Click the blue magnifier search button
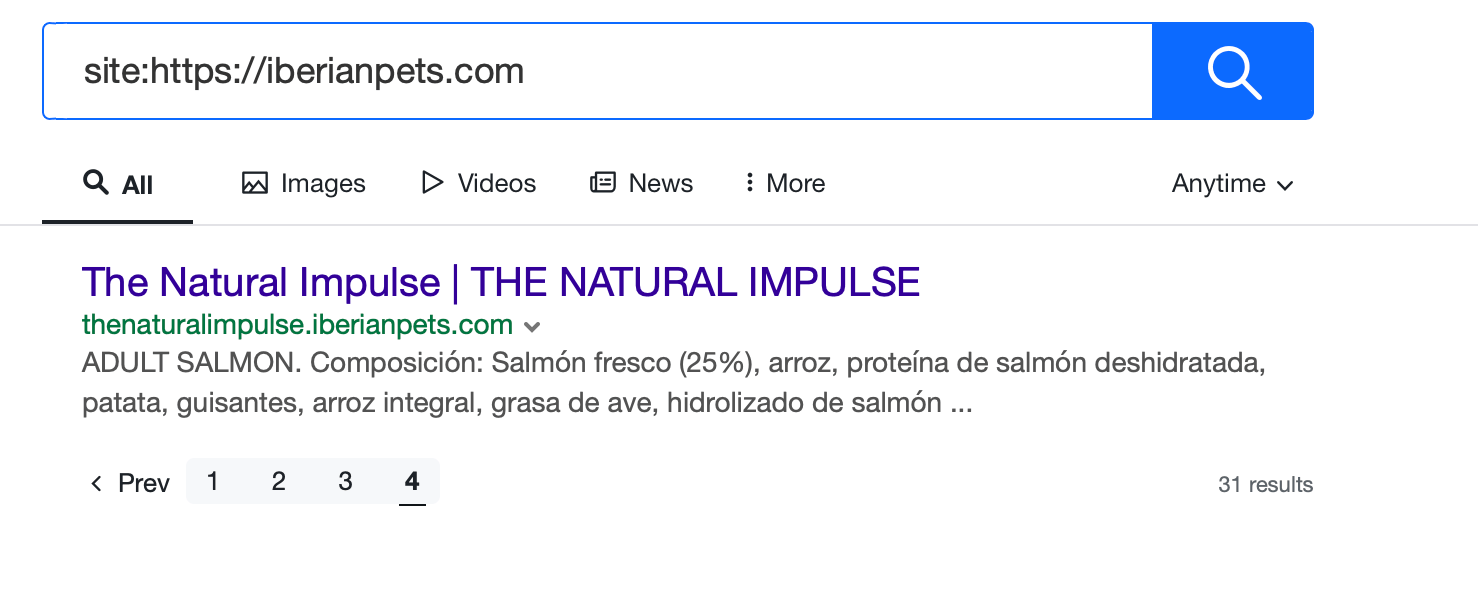Image resolution: width=1478 pixels, height=598 pixels. 1233,71
